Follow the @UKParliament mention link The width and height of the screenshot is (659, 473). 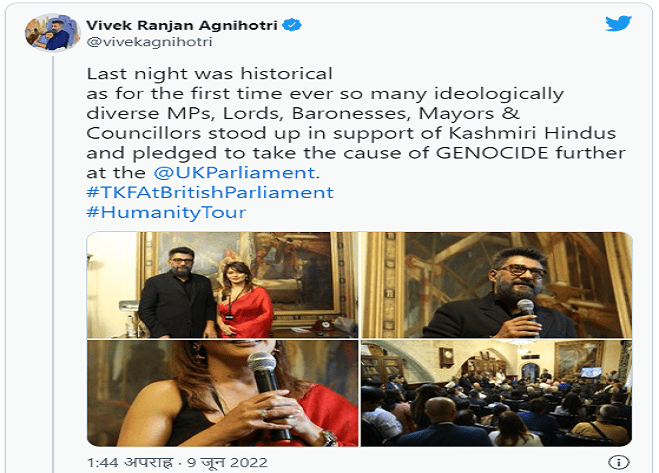[234, 173]
